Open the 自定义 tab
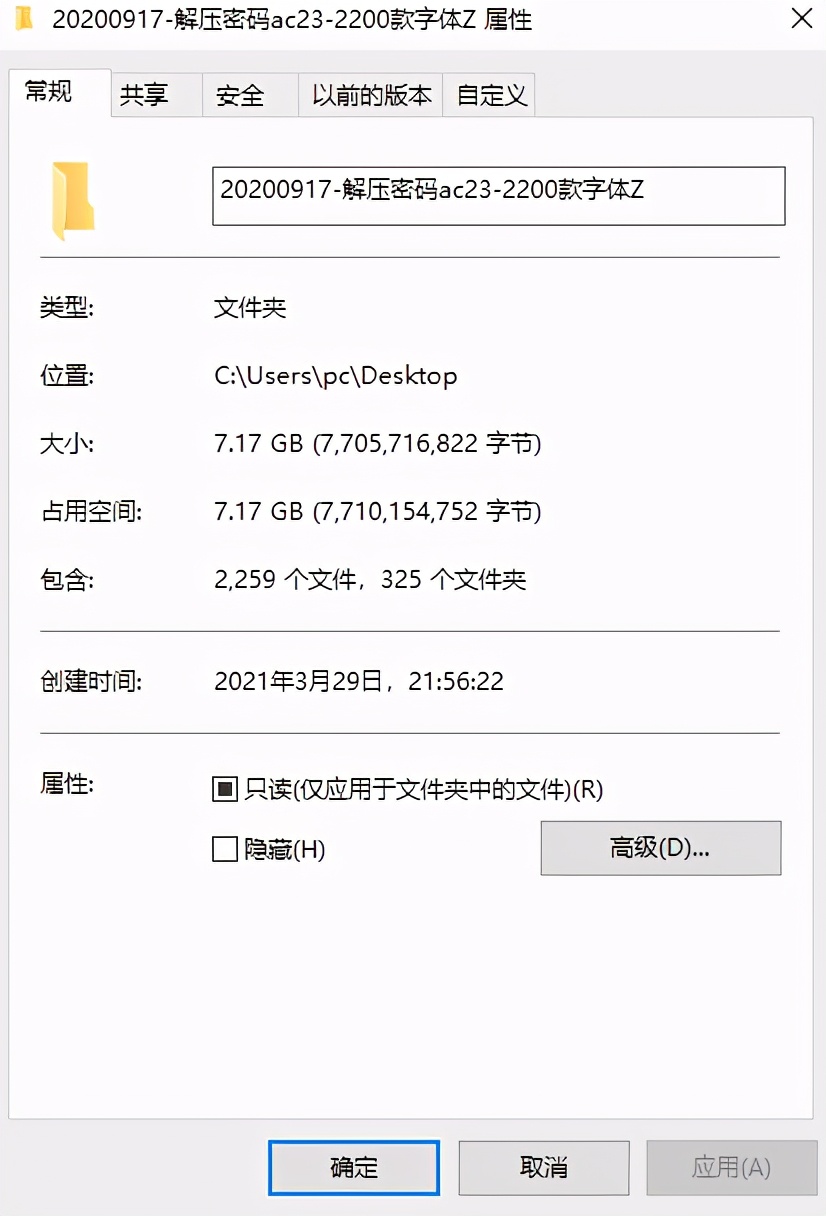Viewport: 826px width, 1216px height. pyautogui.click(x=489, y=94)
